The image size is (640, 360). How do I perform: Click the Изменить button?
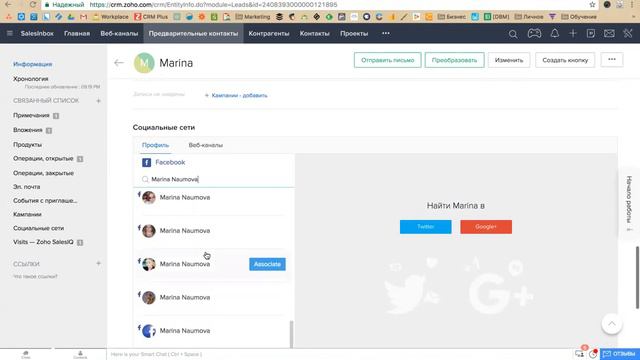coord(509,60)
